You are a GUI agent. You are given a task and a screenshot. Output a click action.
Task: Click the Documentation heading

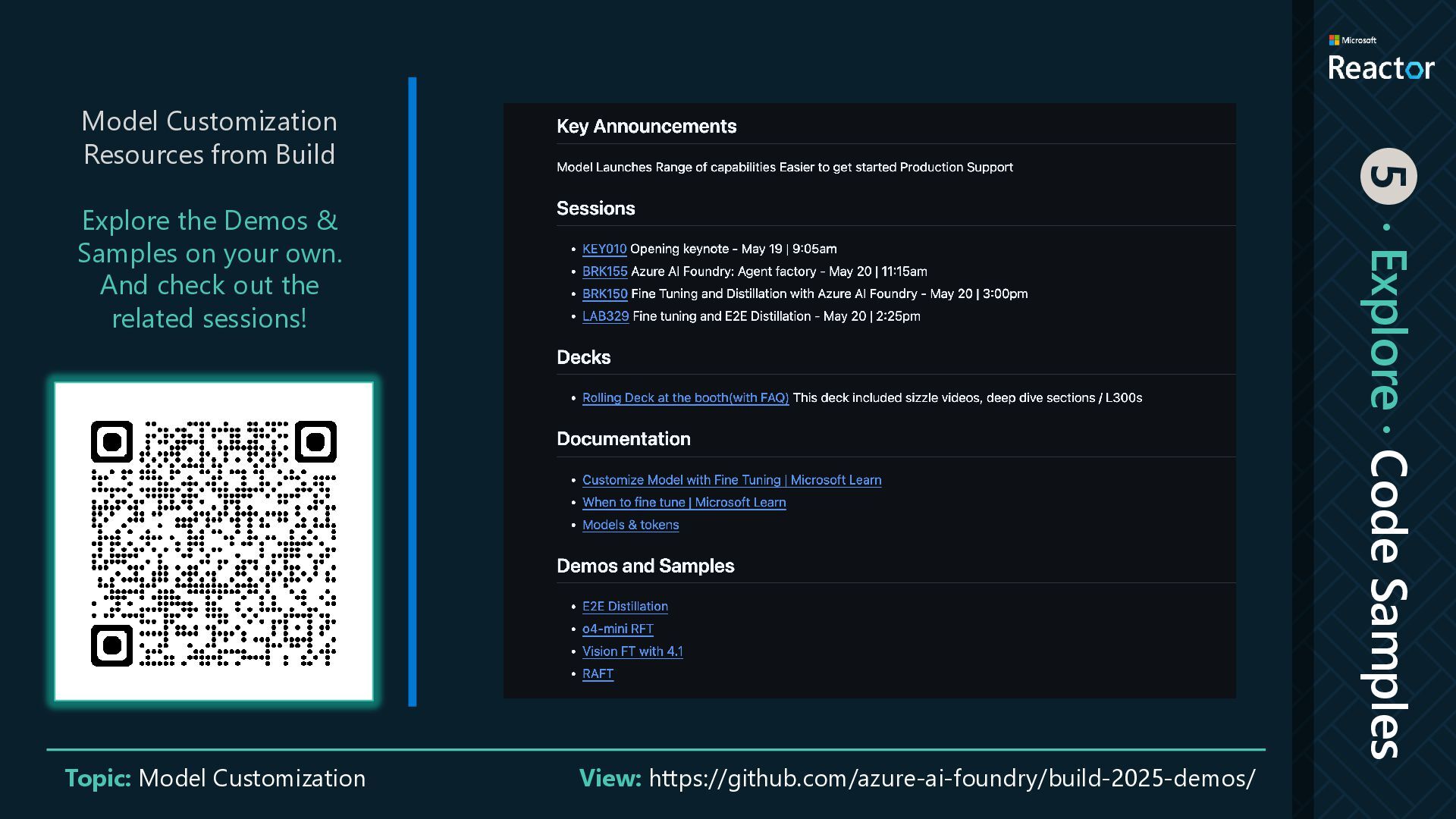[x=623, y=439]
